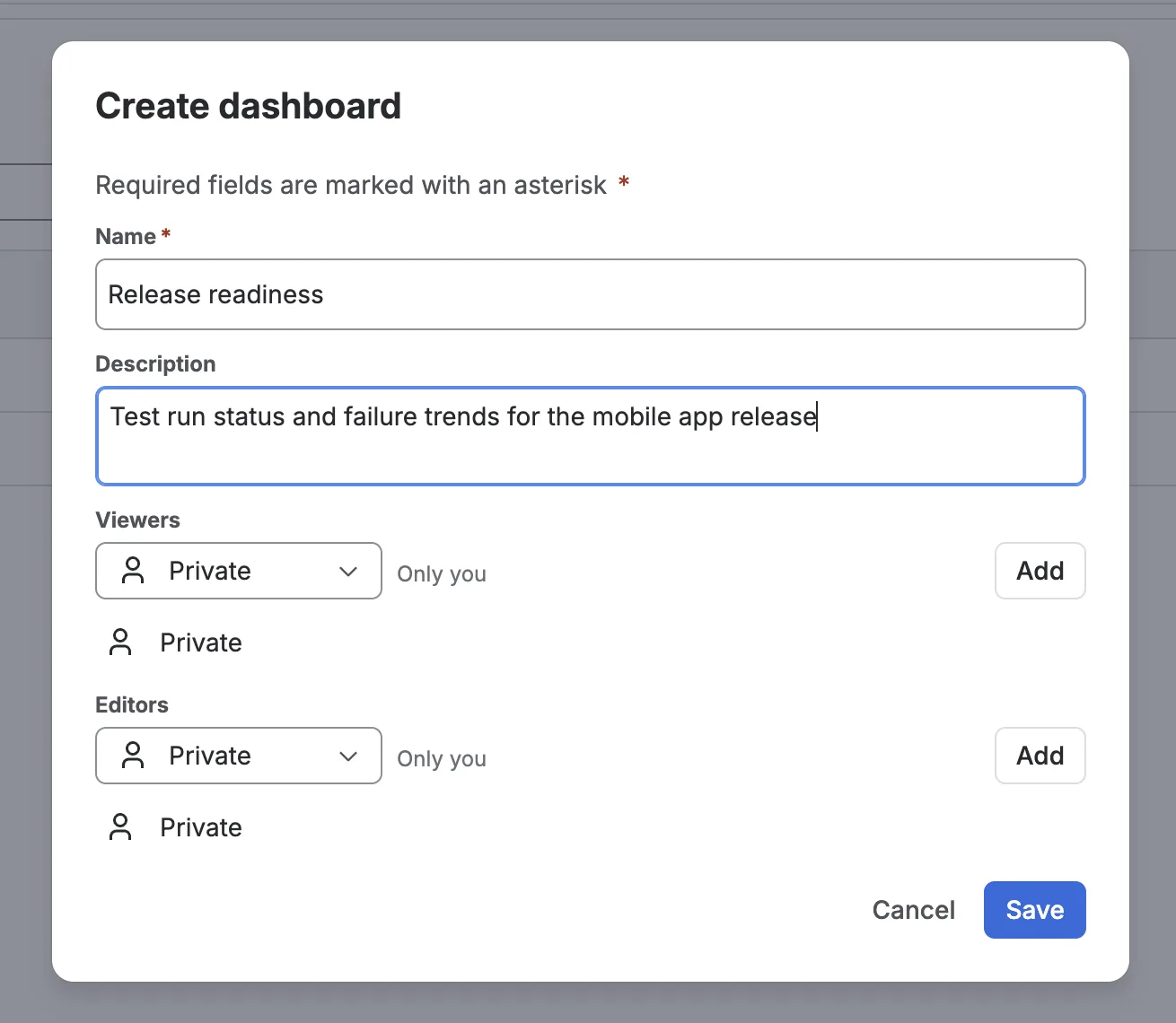Viewport: 1176px width, 1023px height.
Task: Click person icon beside Viewers Private entry
Action: pos(120,643)
